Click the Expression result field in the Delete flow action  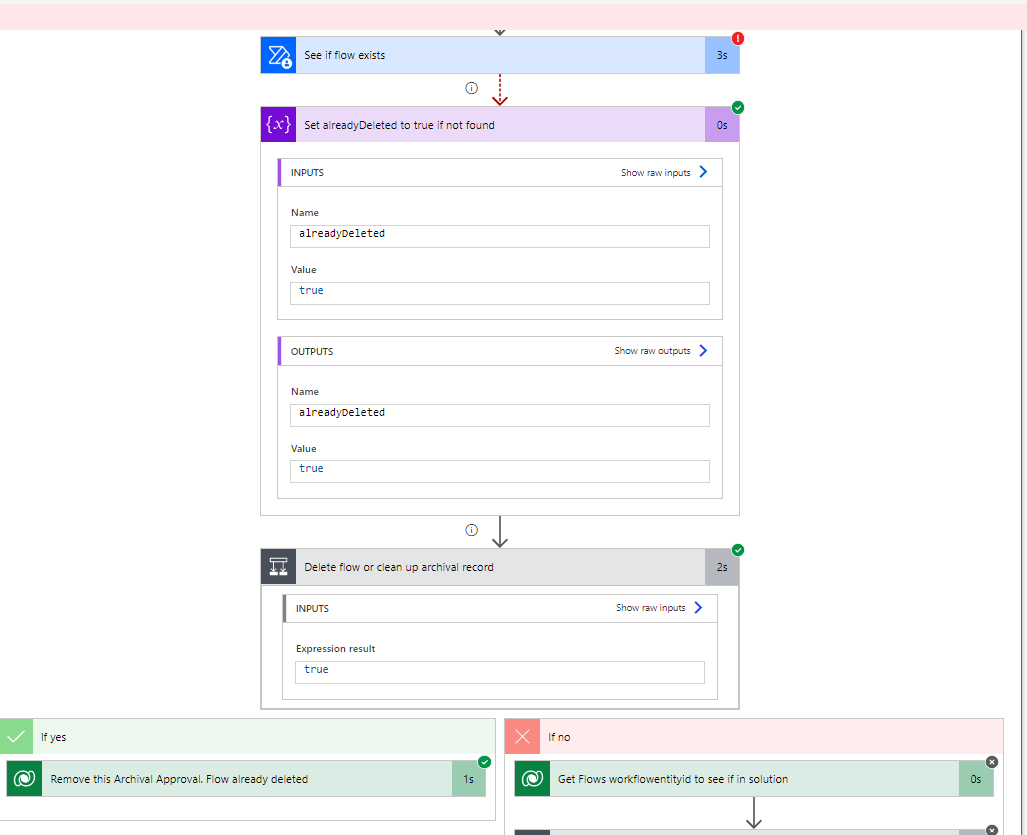tap(499, 671)
